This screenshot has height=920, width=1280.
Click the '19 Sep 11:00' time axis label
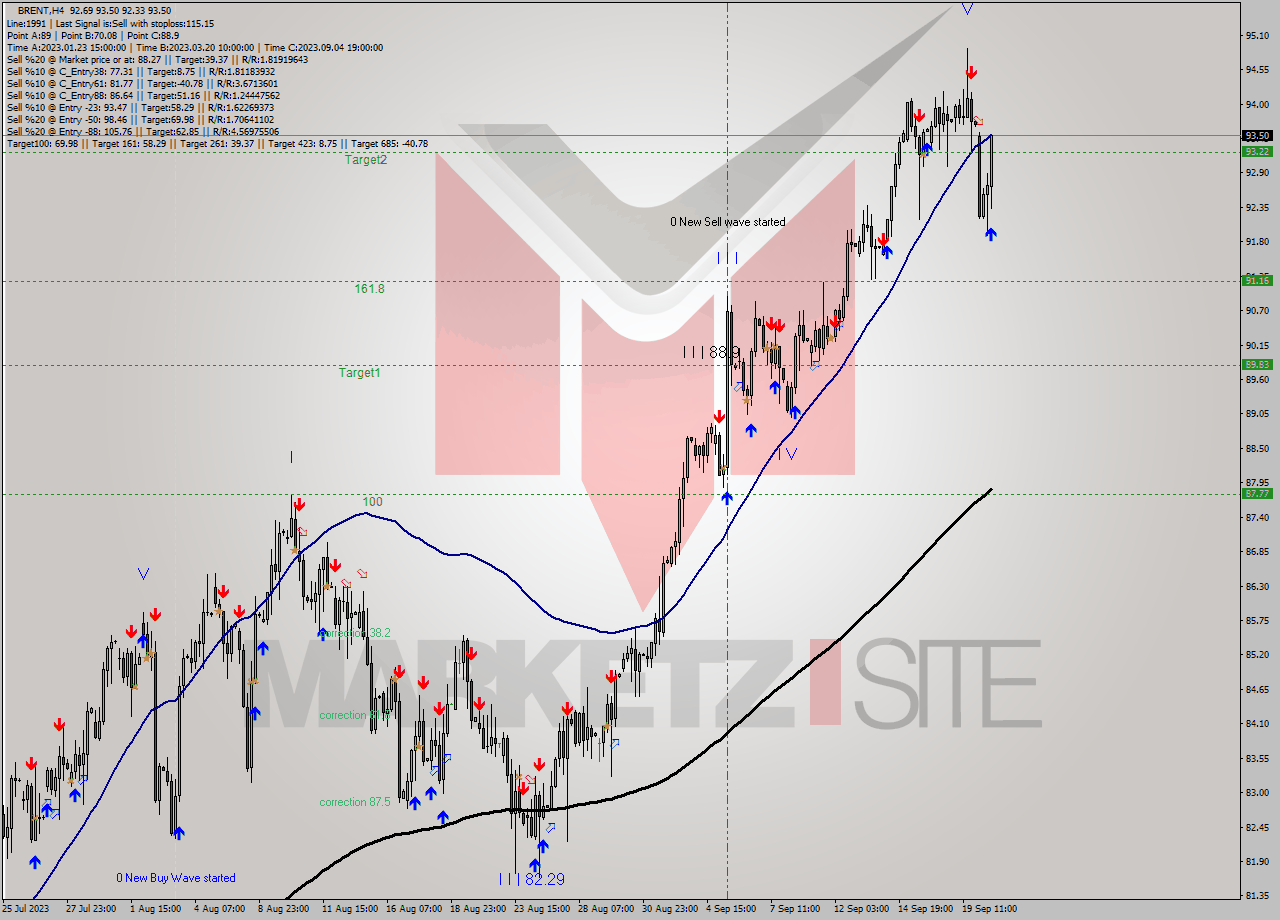990,909
